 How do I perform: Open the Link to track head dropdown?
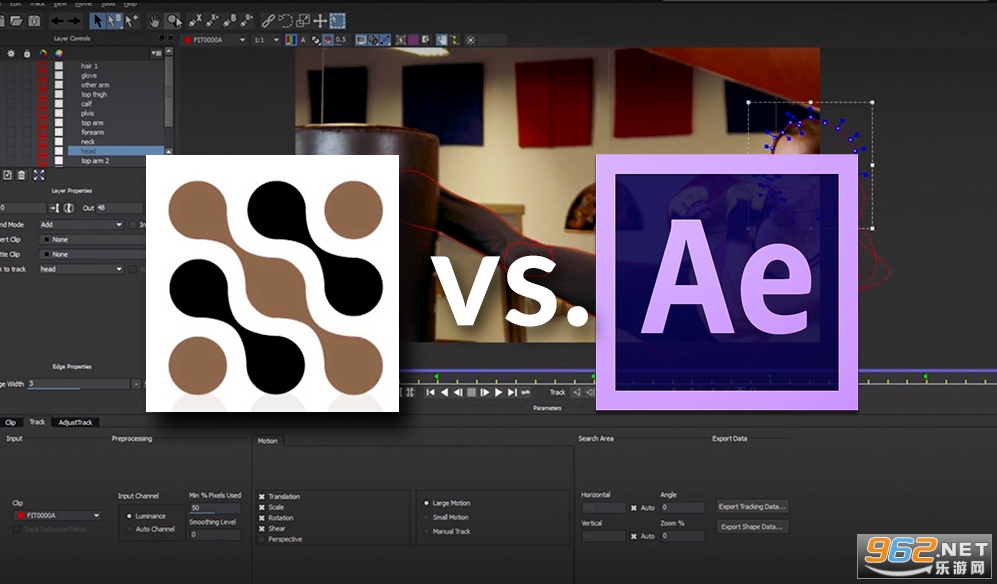(81, 269)
